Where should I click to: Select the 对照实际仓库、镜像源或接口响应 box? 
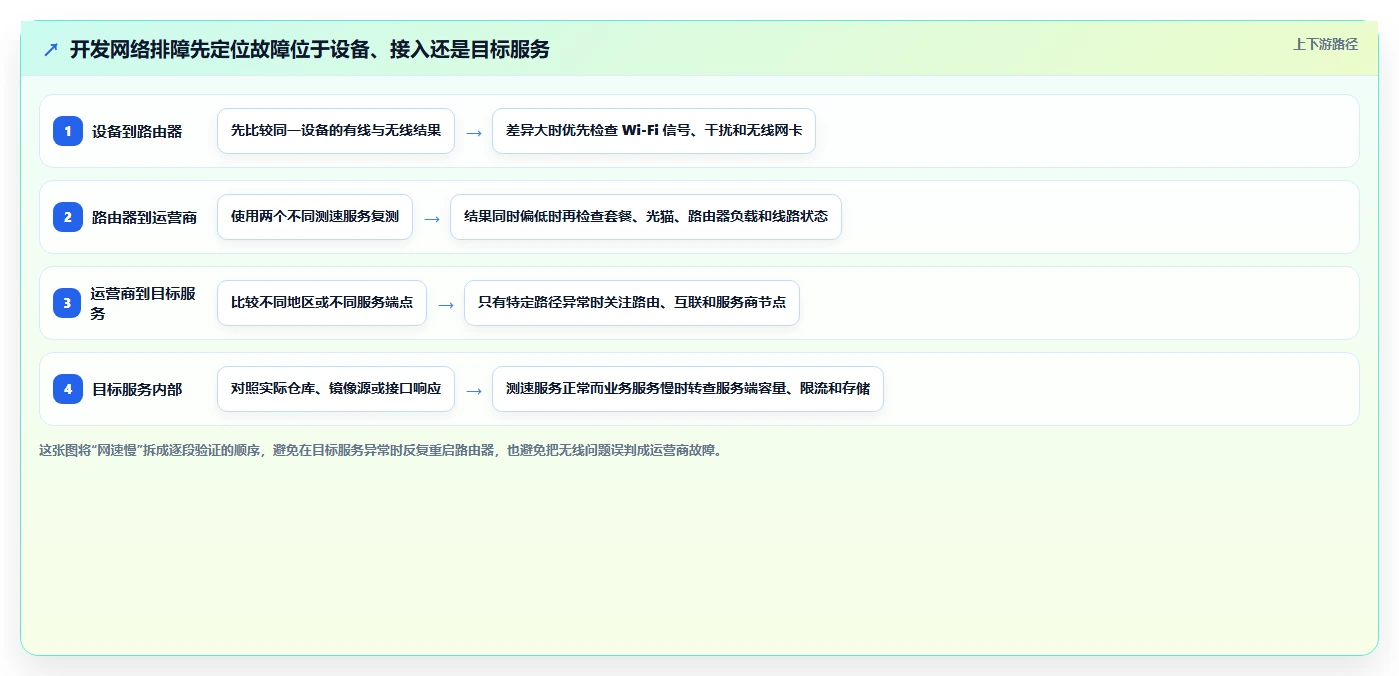point(336,389)
